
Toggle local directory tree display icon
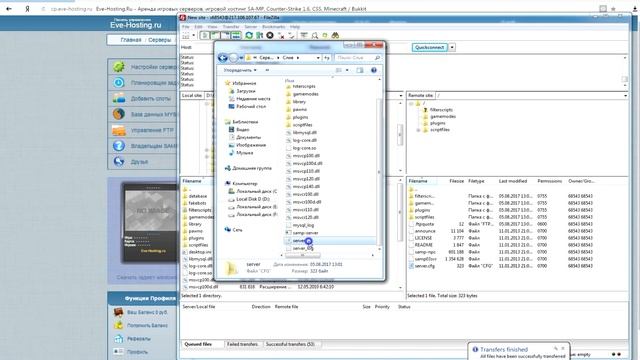tap(215, 36)
